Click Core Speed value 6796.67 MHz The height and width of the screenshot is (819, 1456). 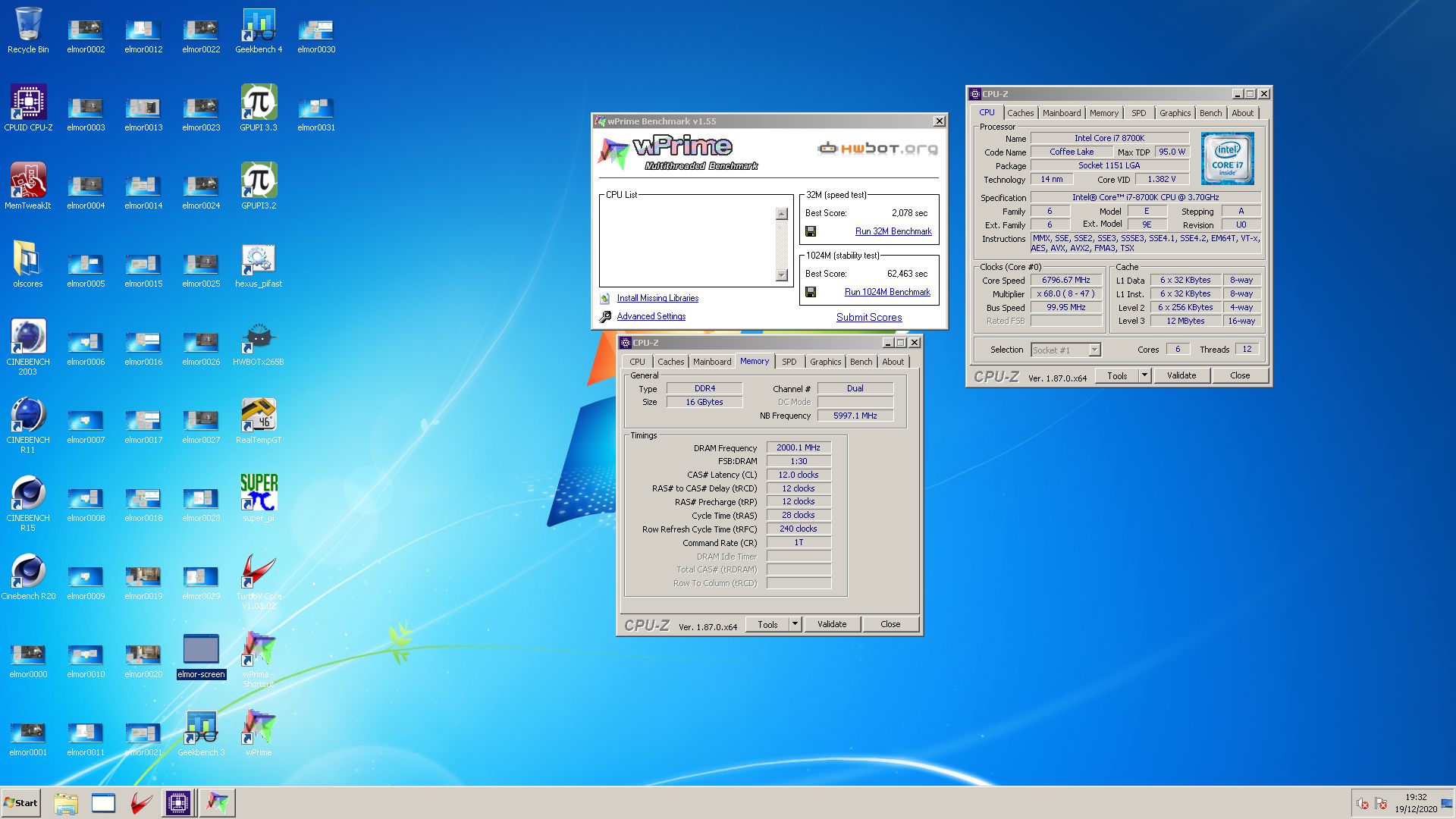click(1065, 280)
